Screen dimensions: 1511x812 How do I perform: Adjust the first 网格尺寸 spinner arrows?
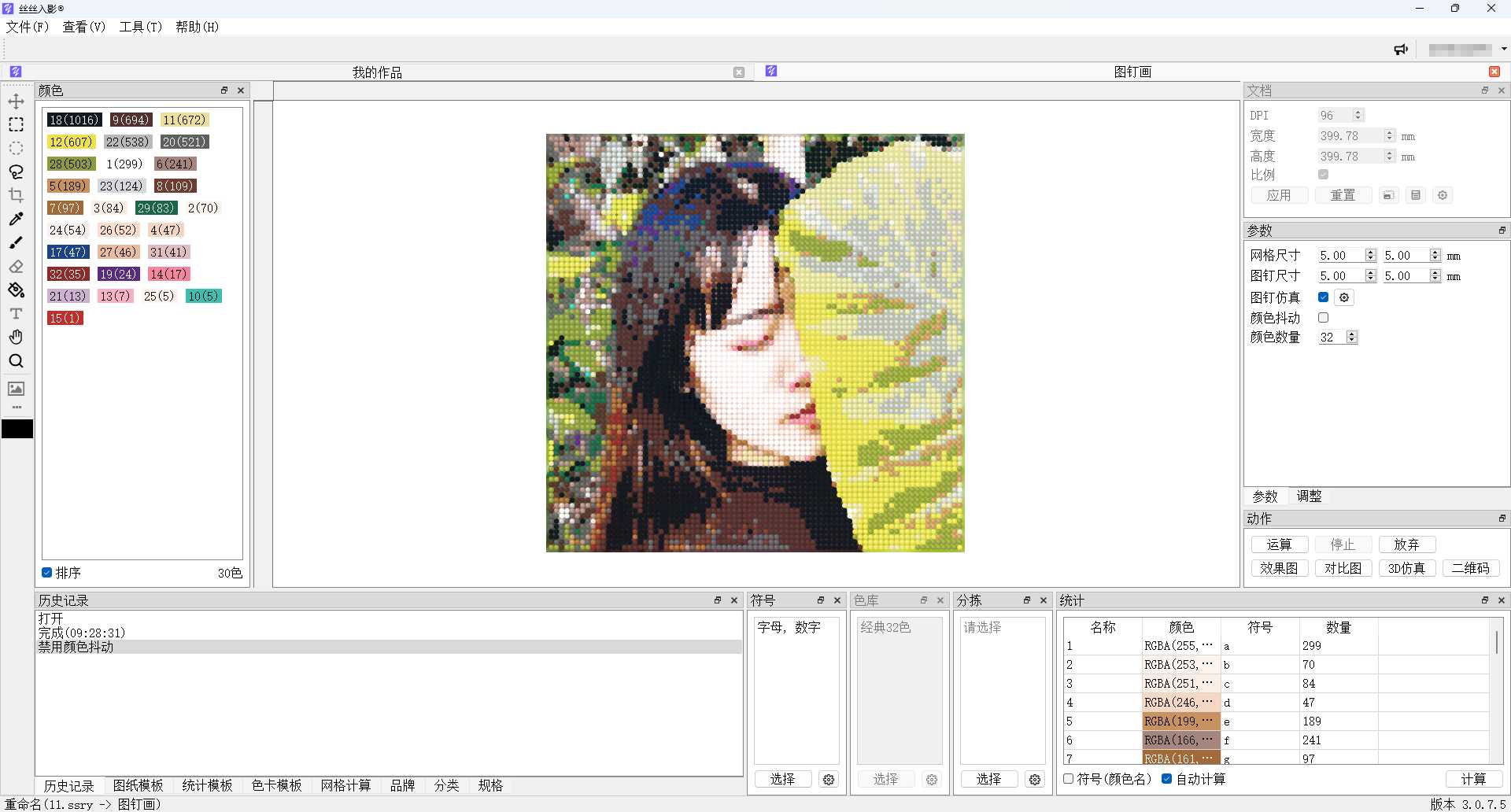[1370, 256]
